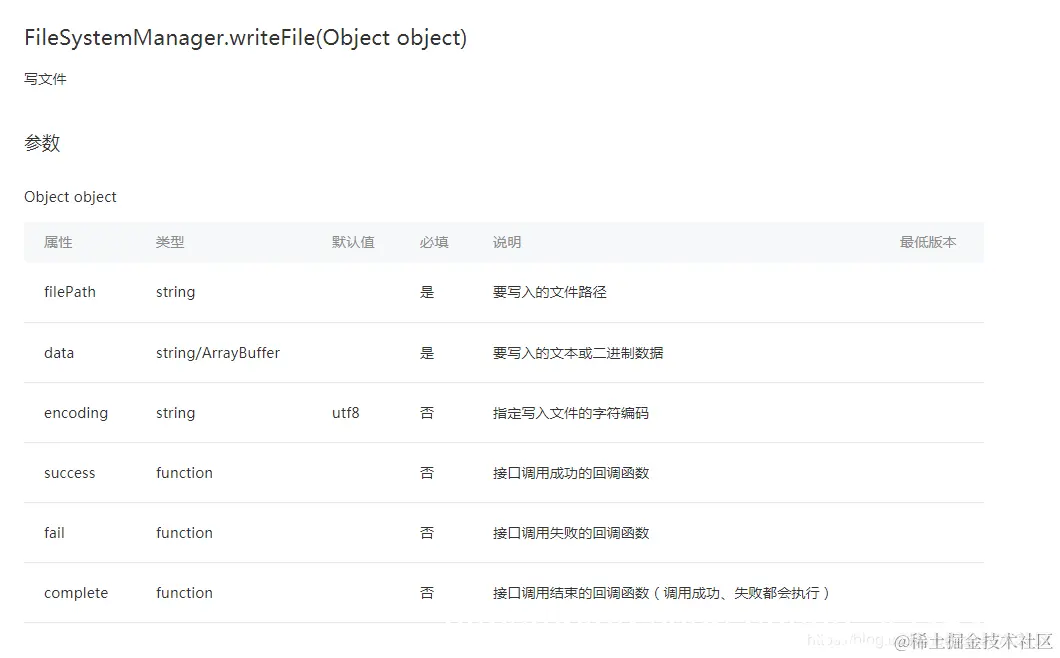Click 否 in the success row
Screen dimensions: 1060x658
coord(427,473)
